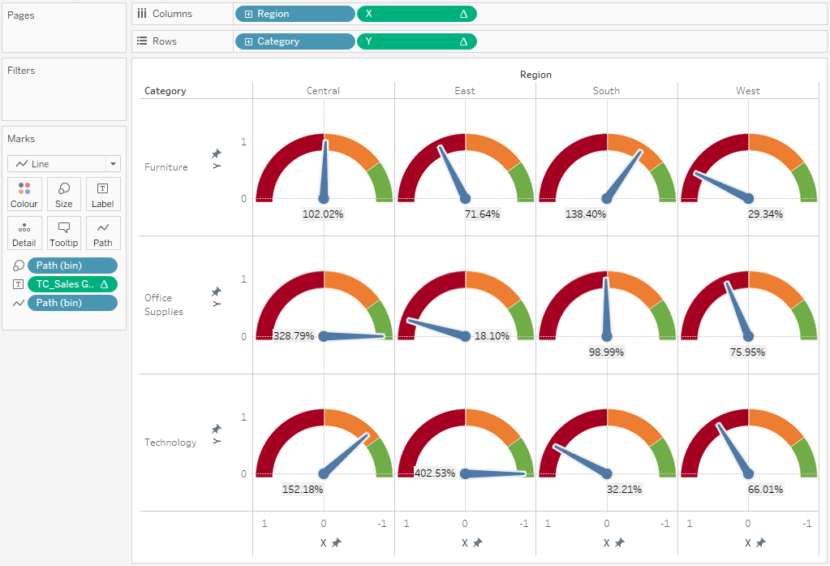The height and width of the screenshot is (566, 830).
Task: Select the first Path (bin) size pill
Action: [73, 265]
